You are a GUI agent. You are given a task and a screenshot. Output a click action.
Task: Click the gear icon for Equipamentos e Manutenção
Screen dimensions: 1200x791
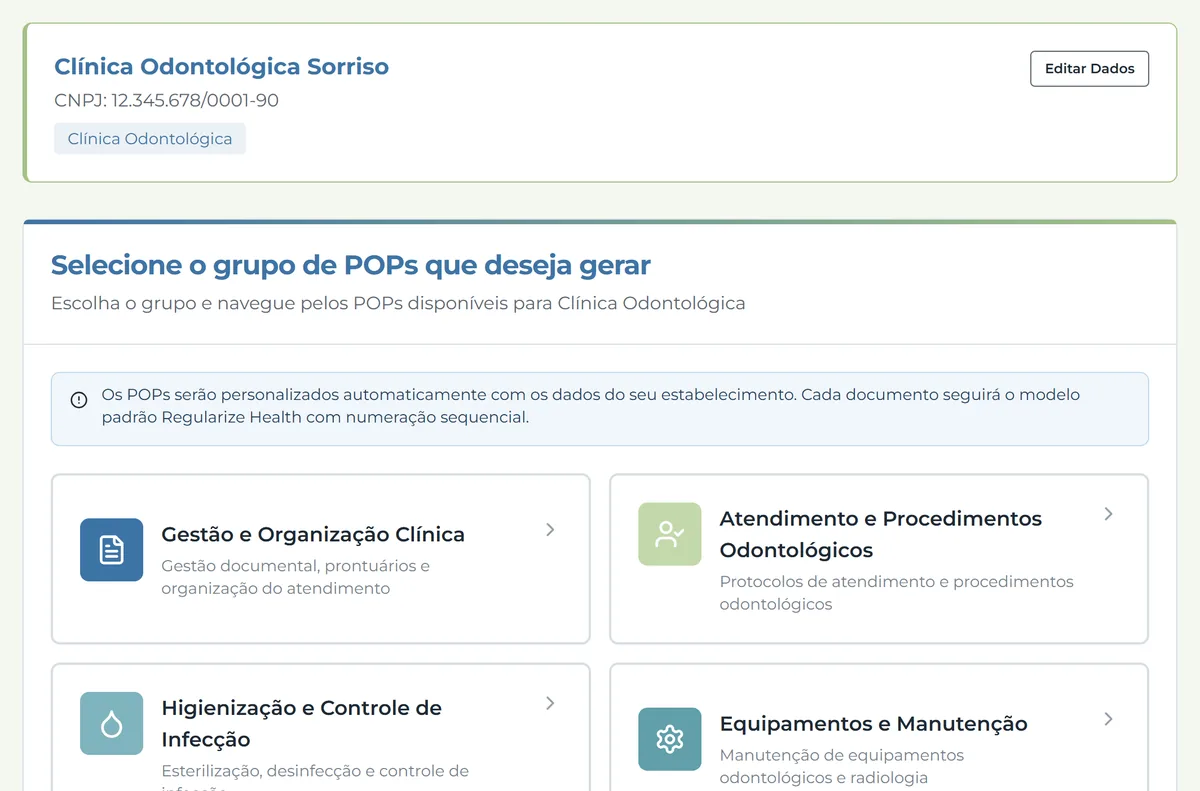pos(670,739)
